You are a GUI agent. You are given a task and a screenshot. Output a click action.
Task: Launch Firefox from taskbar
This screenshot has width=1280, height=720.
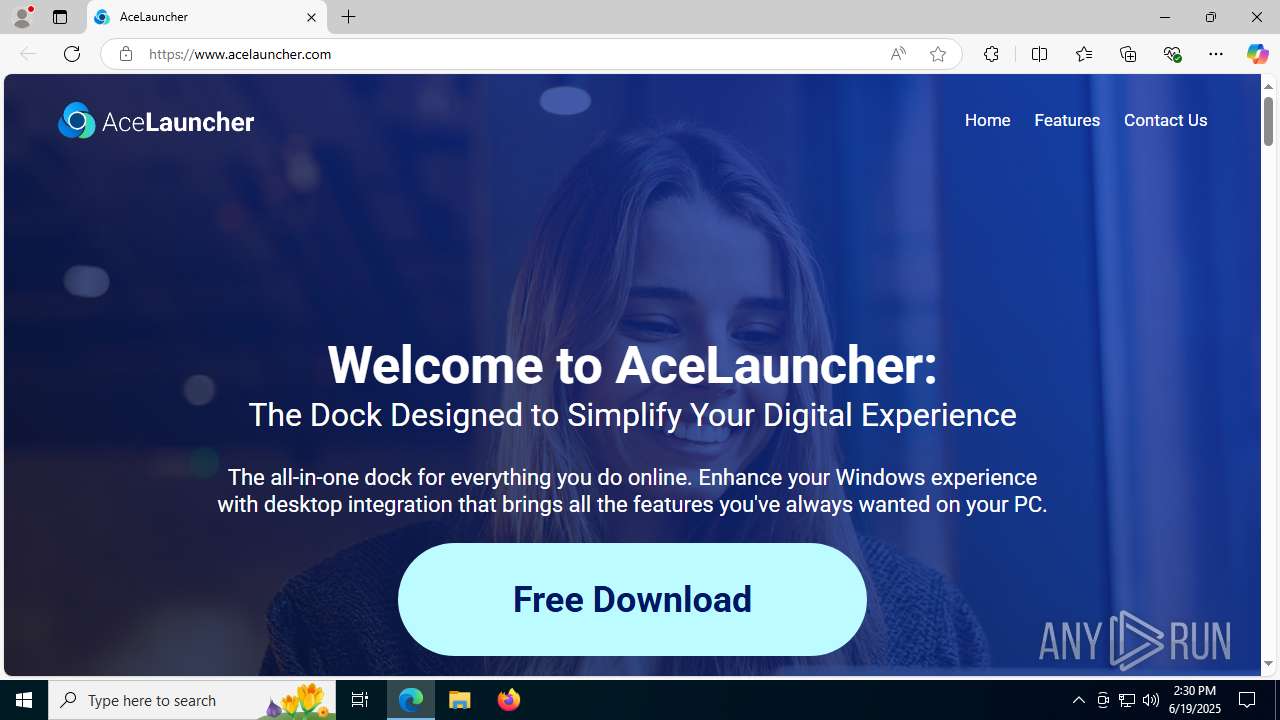(508, 700)
